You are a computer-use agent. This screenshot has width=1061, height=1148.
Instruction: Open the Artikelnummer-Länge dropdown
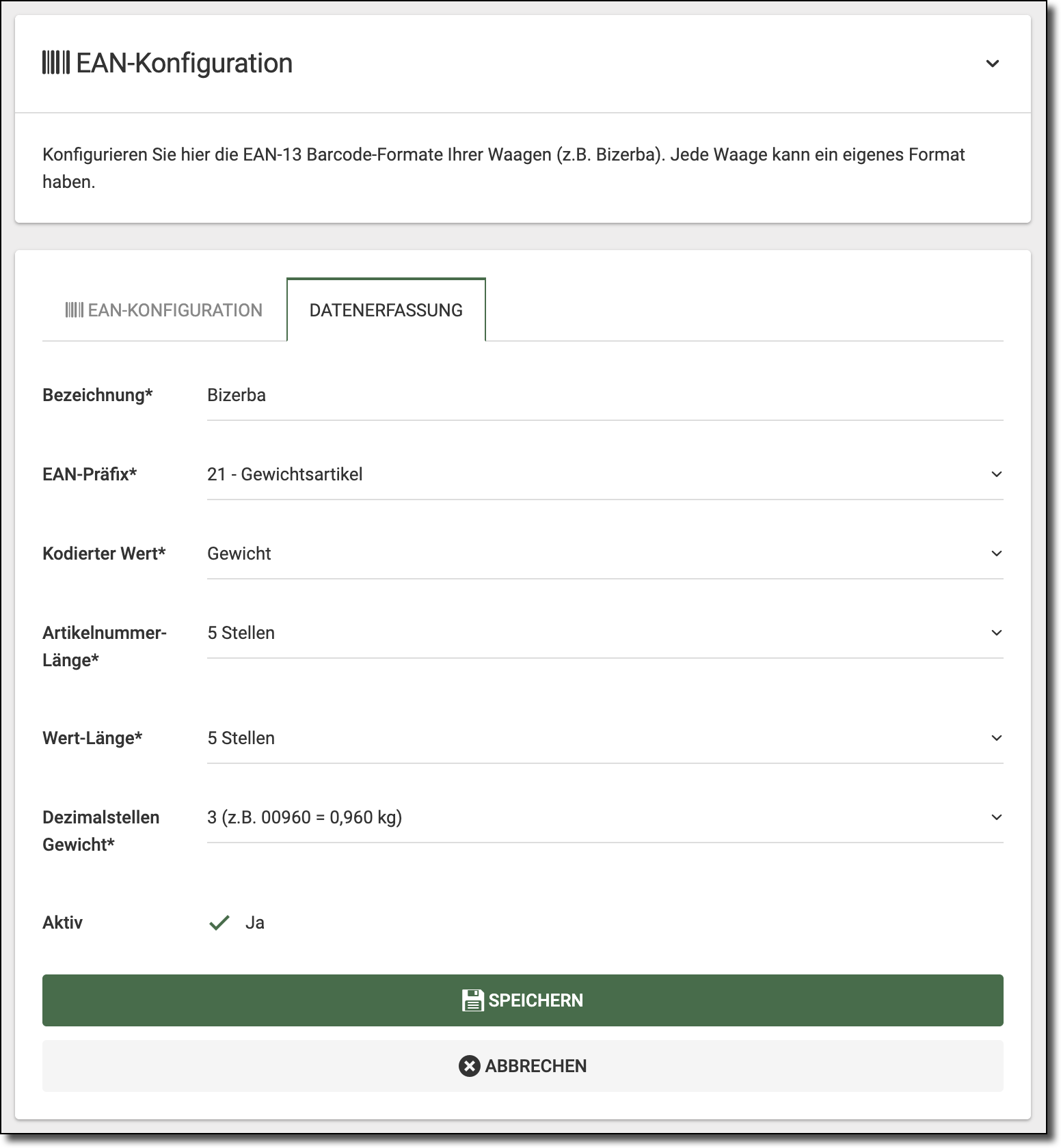point(604,633)
